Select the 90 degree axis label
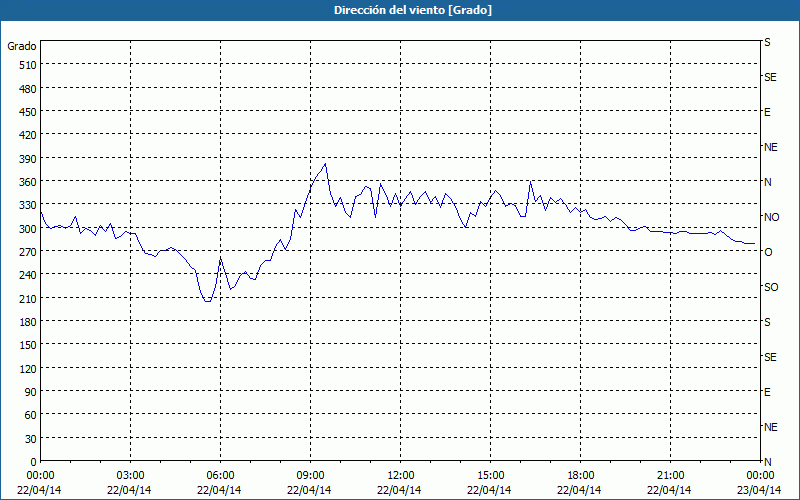The image size is (800, 500). (31, 392)
